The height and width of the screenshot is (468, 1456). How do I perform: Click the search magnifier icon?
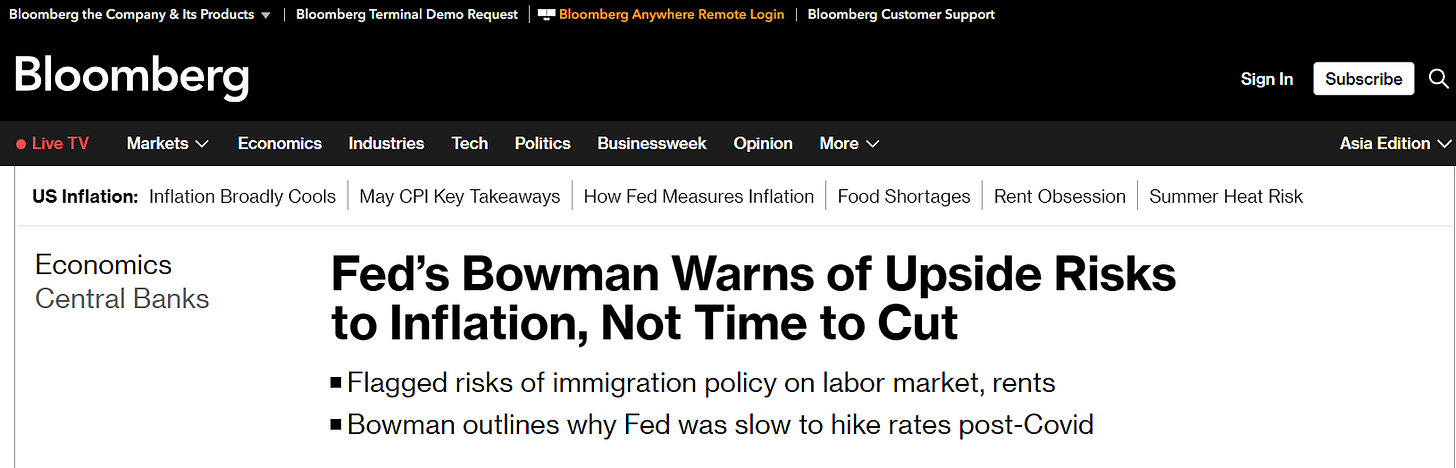[1438, 78]
